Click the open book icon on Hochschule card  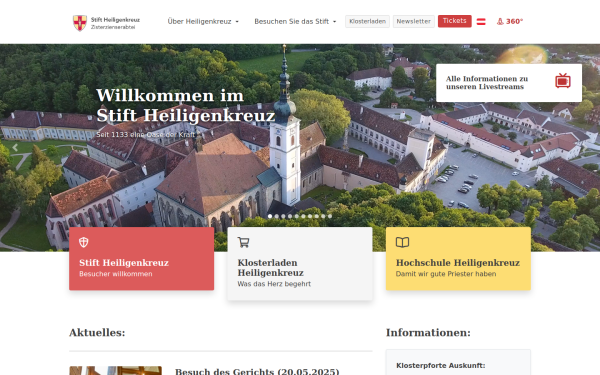402,242
